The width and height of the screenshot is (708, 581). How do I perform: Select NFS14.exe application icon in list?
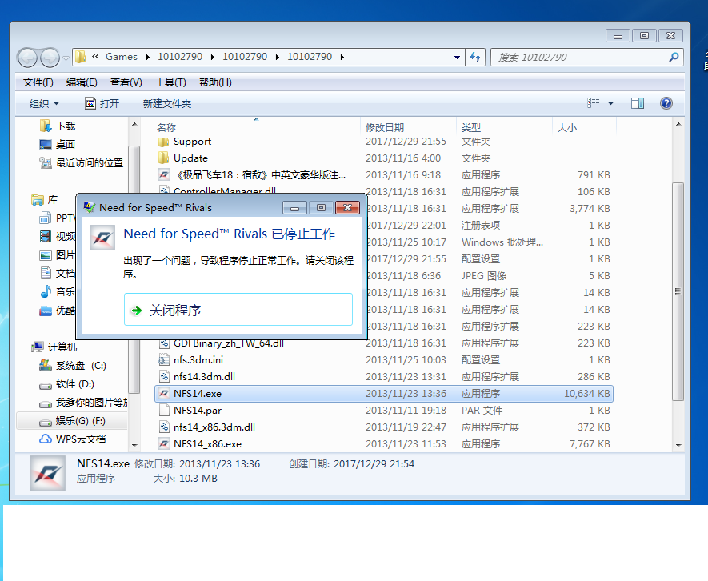(x=164, y=394)
